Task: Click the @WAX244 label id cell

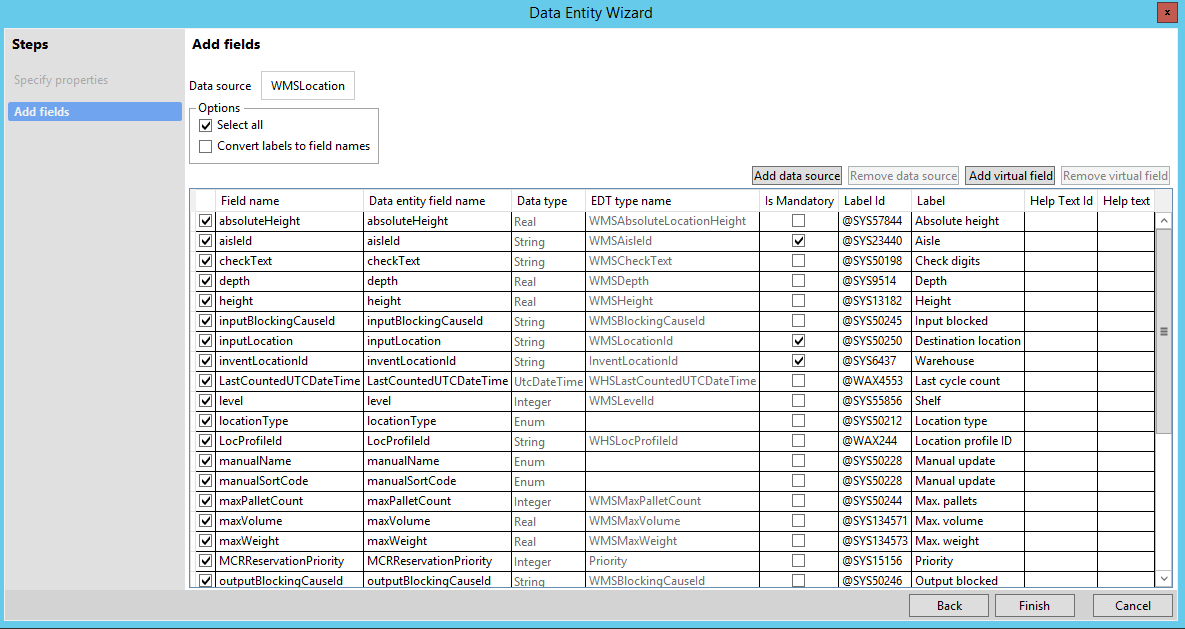Action: point(874,441)
